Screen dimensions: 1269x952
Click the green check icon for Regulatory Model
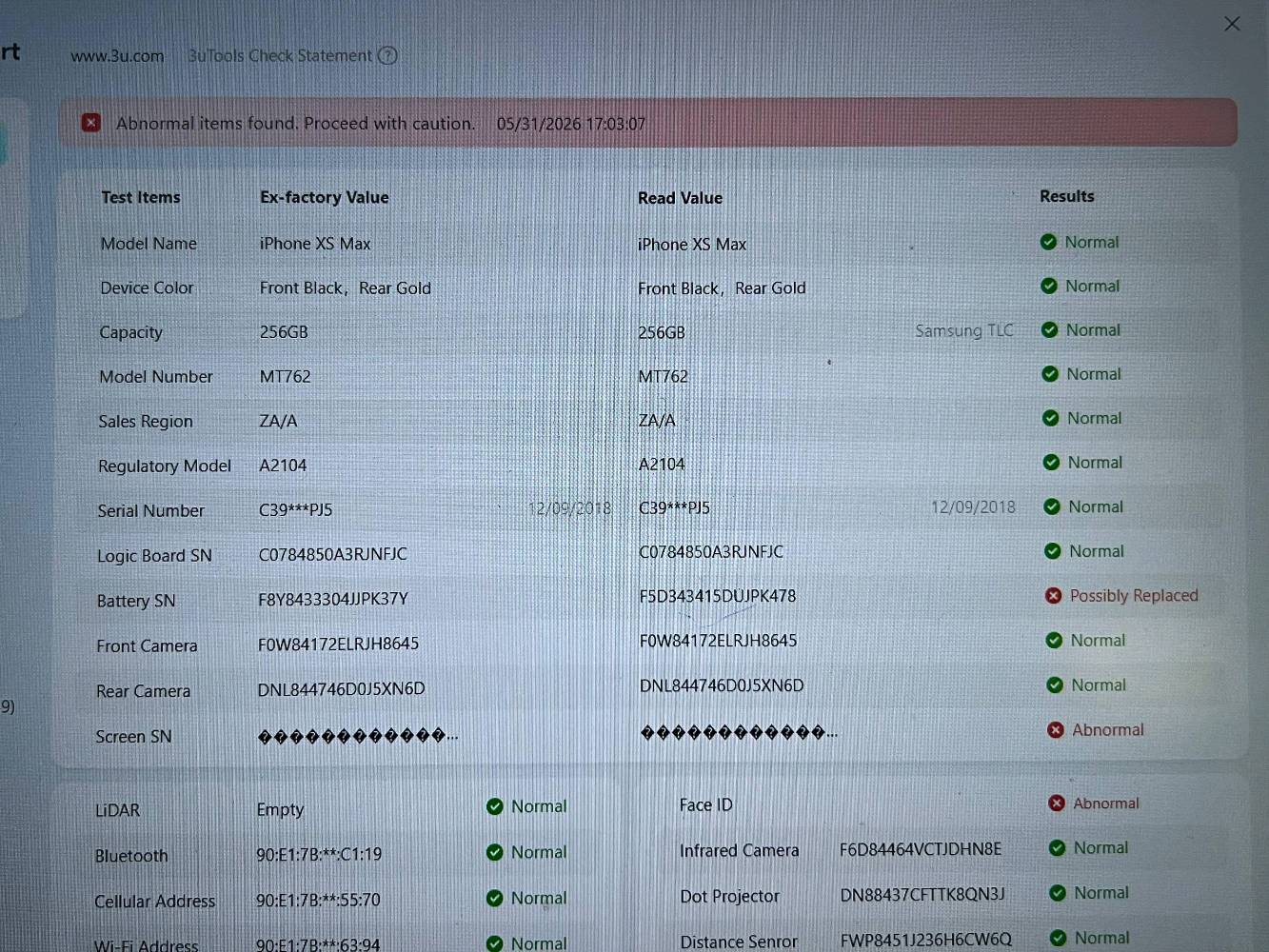click(1051, 463)
